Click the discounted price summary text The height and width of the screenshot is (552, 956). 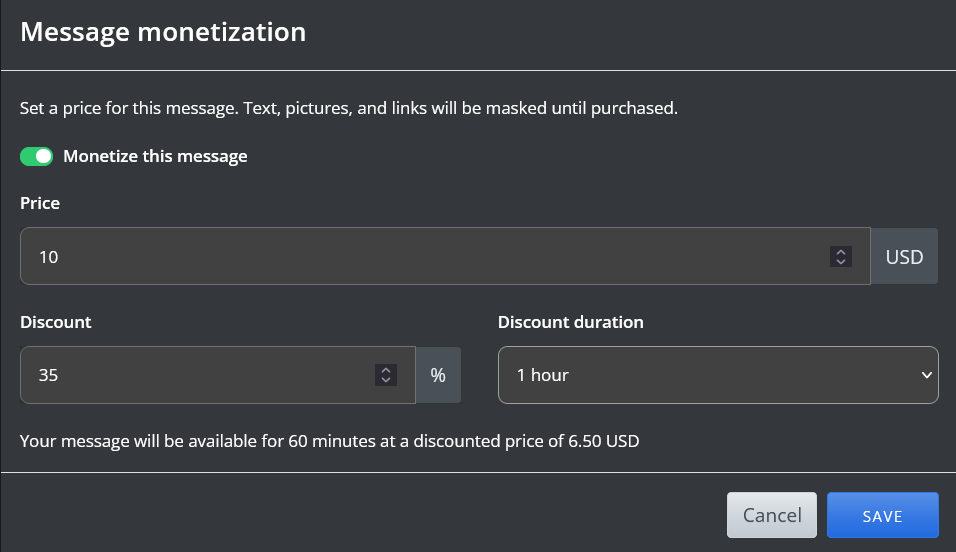point(329,440)
